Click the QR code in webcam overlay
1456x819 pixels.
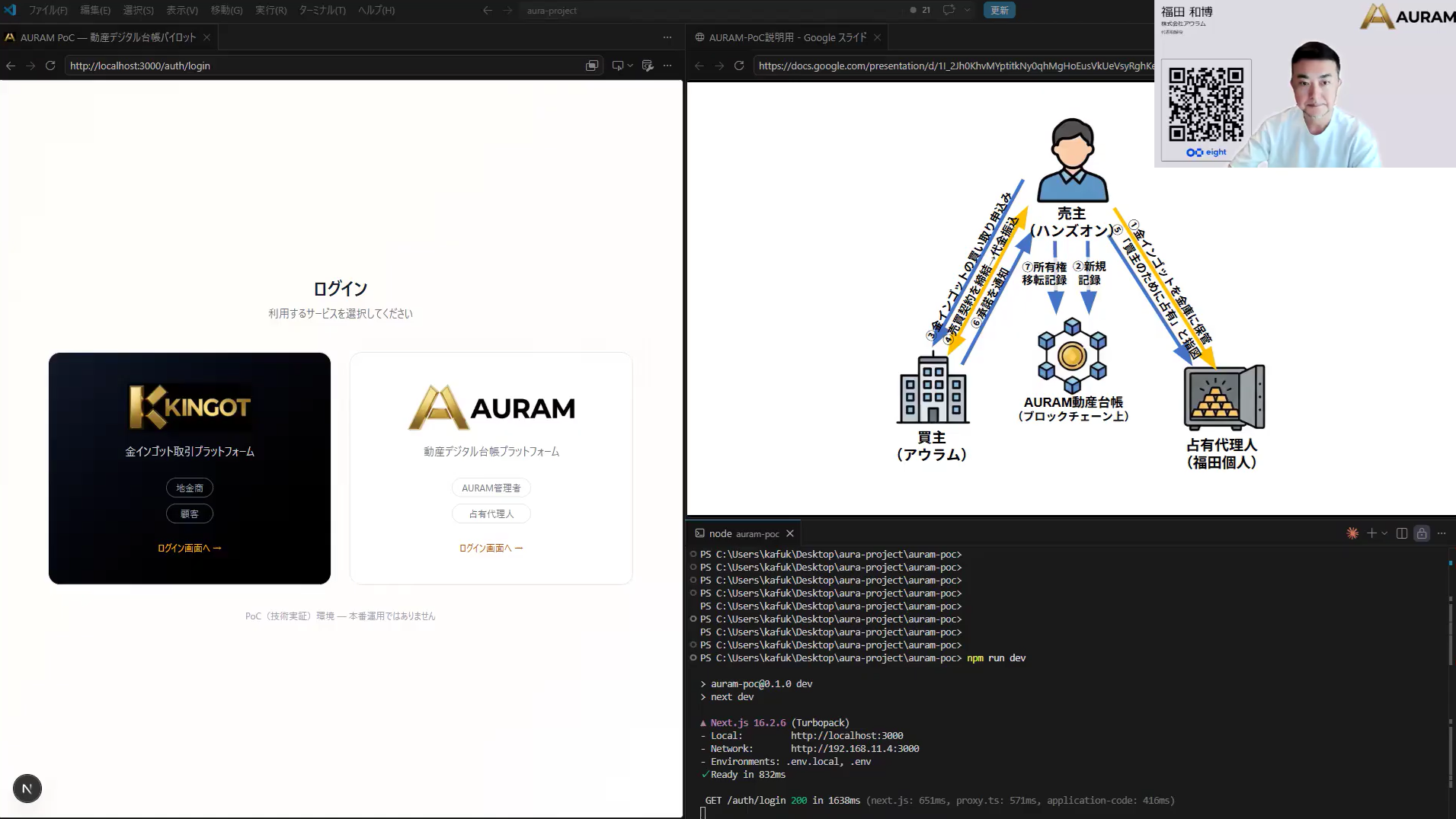(x=1206, y=104)
